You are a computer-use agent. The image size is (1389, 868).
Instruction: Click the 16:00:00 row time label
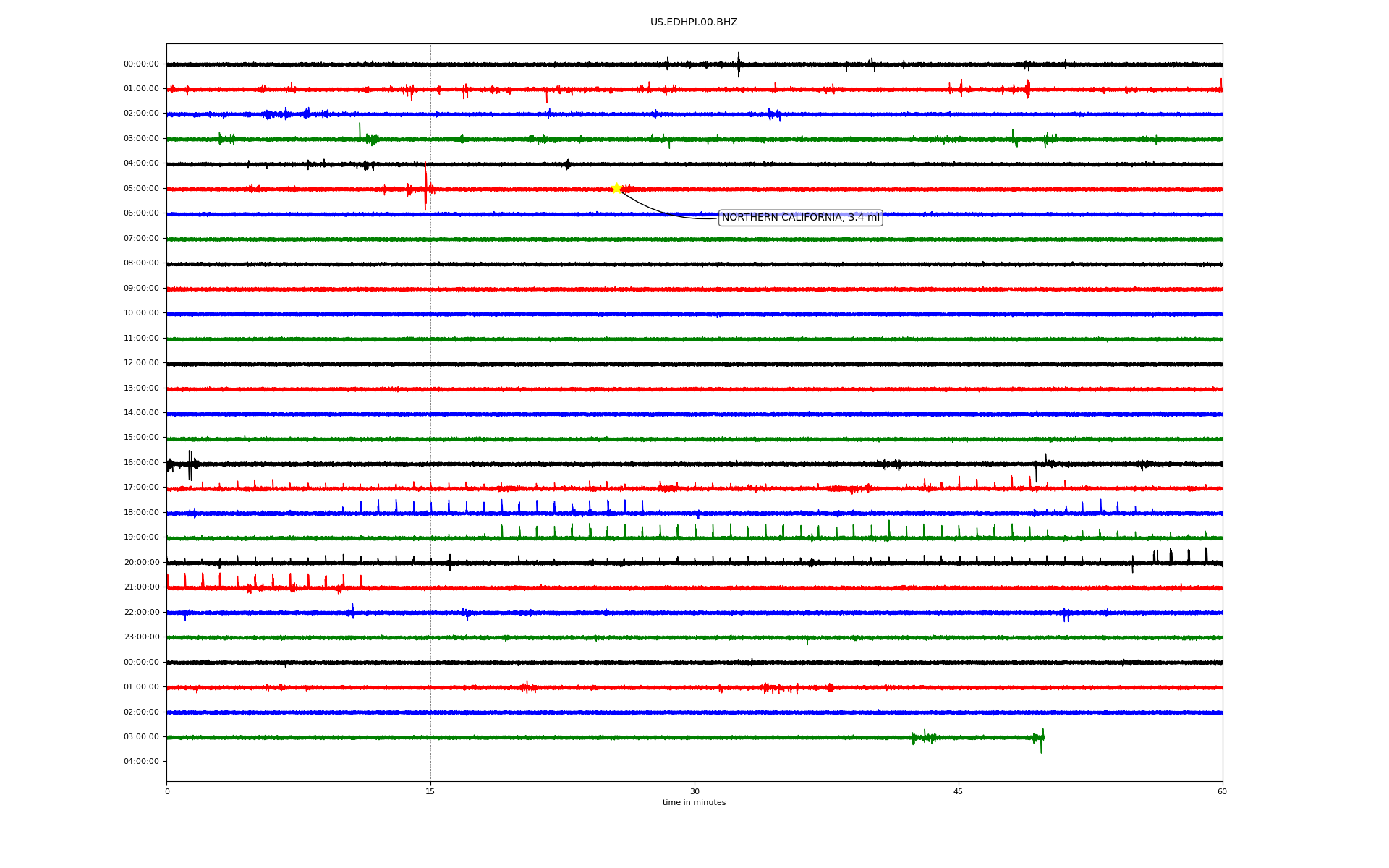pyautogui.click(x=141, y=463)
